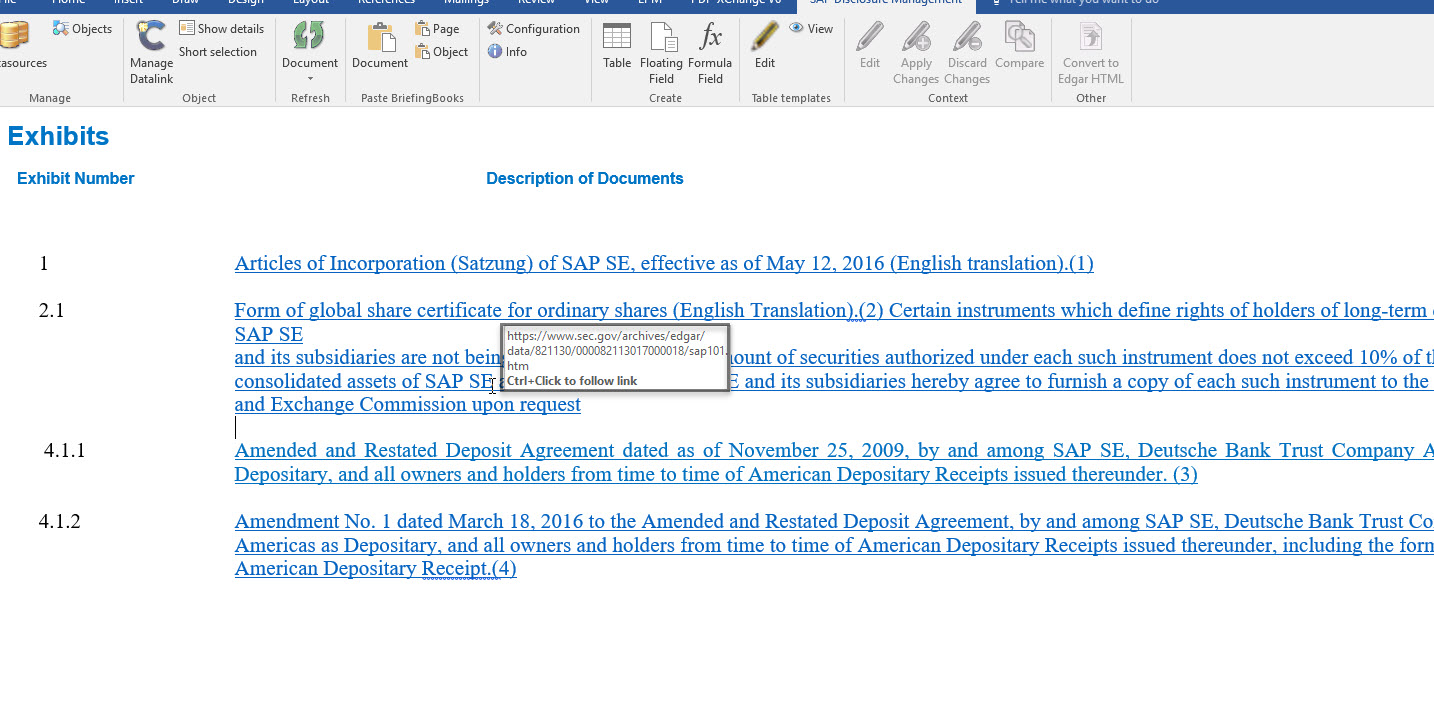Screen dimensions: 1434x721
Task: Expand the Refresh Document dropdown arrow
Action: (x=310, y=79)
